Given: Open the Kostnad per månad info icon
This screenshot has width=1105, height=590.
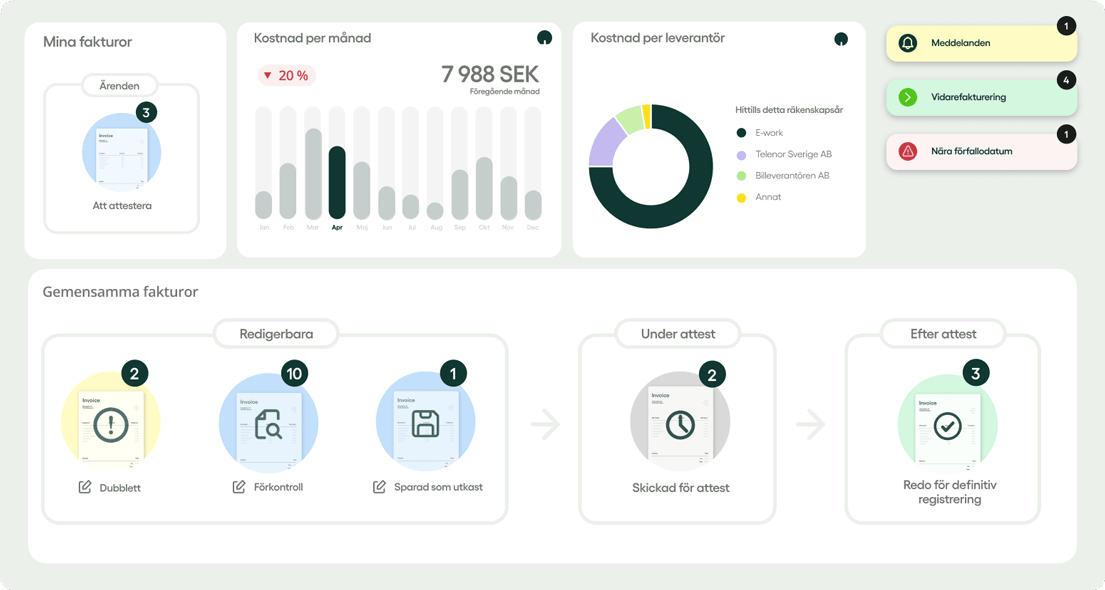Looking at the screenshot, I should (x=544, y=38).
